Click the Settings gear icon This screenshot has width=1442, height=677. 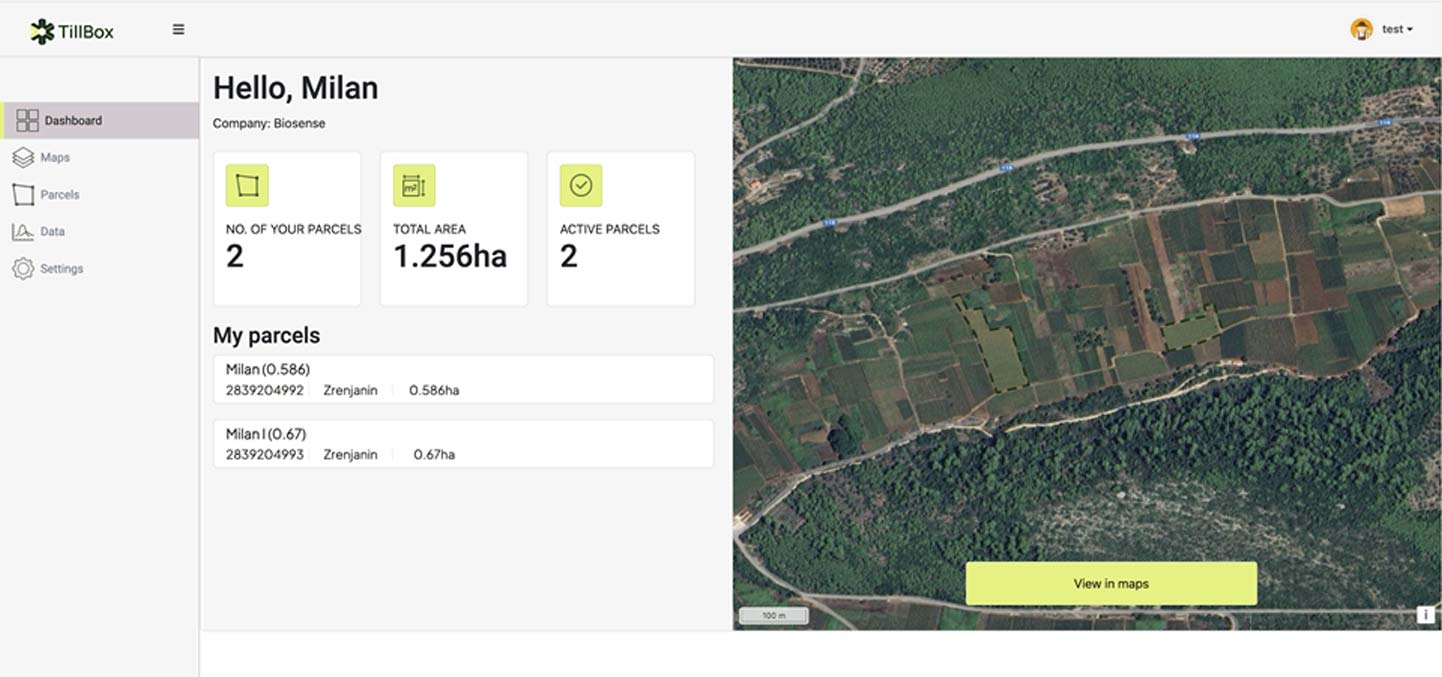23,269
